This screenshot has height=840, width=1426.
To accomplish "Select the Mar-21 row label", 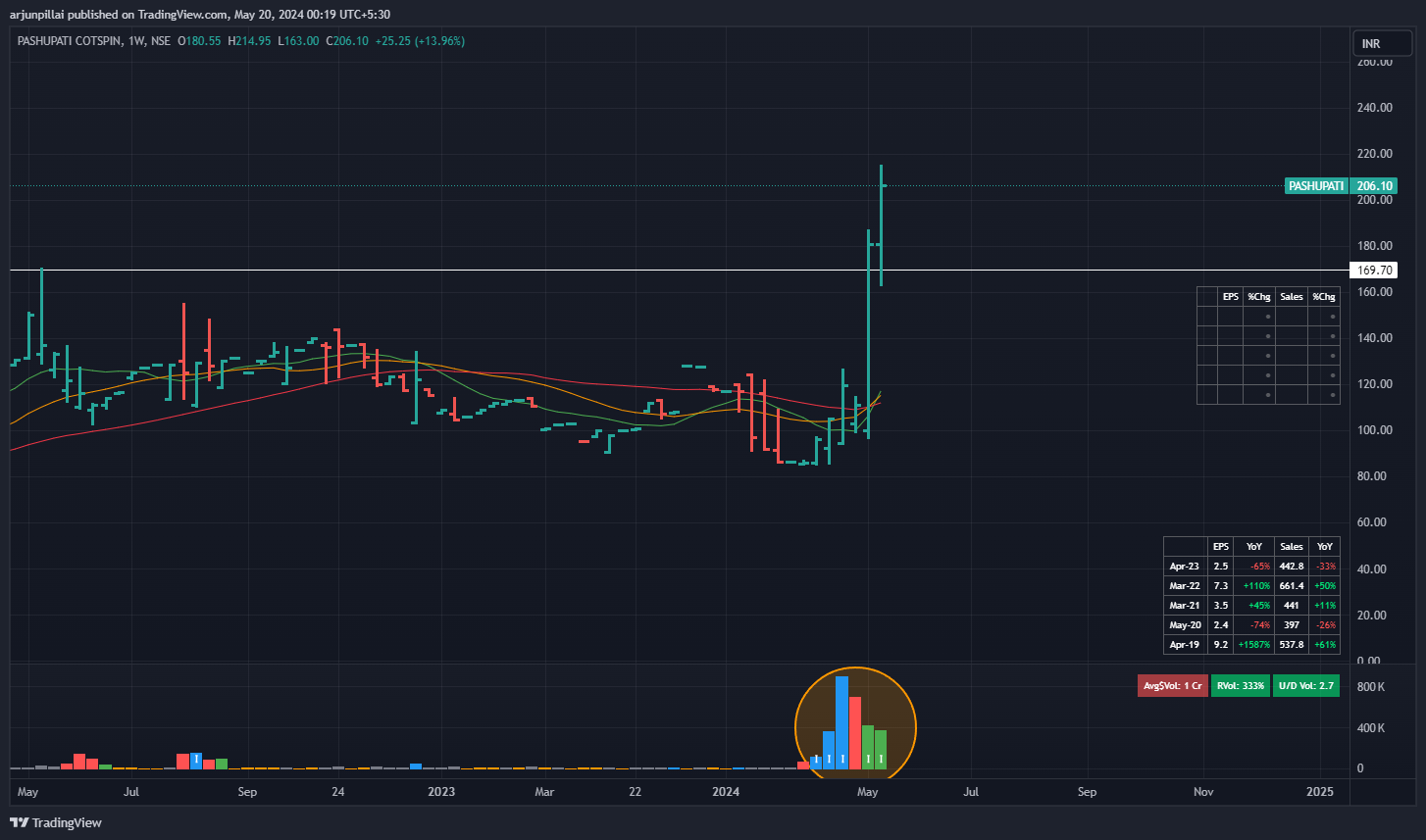I will pos(1184,606).
